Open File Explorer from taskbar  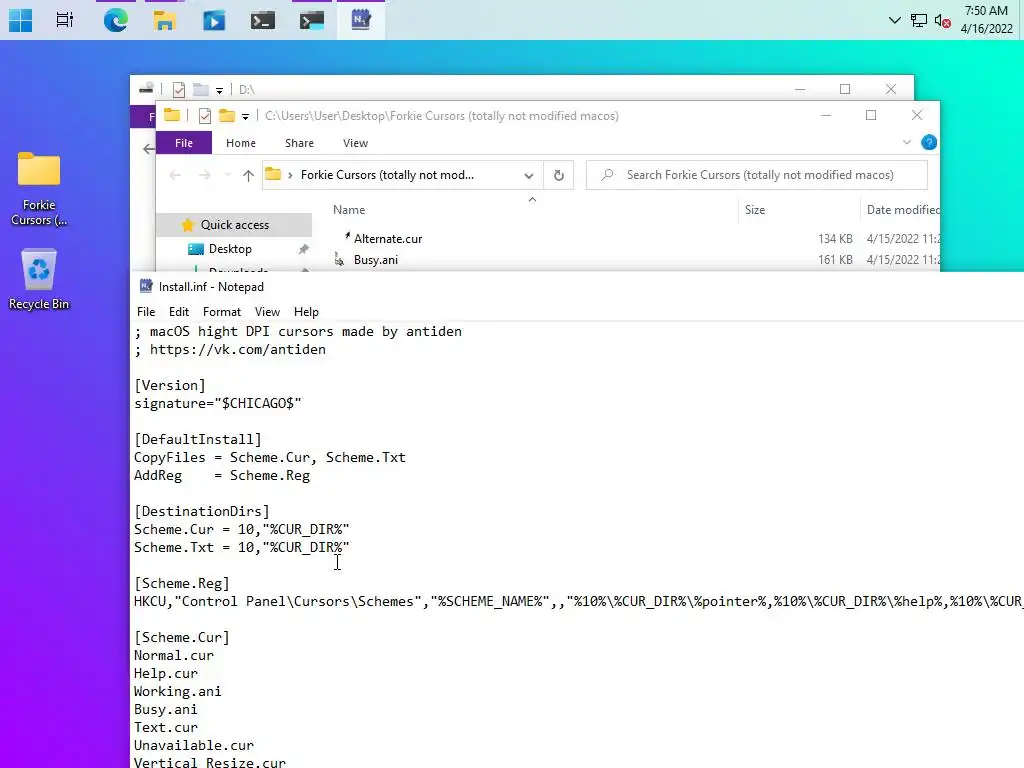(x=165, y=20)
